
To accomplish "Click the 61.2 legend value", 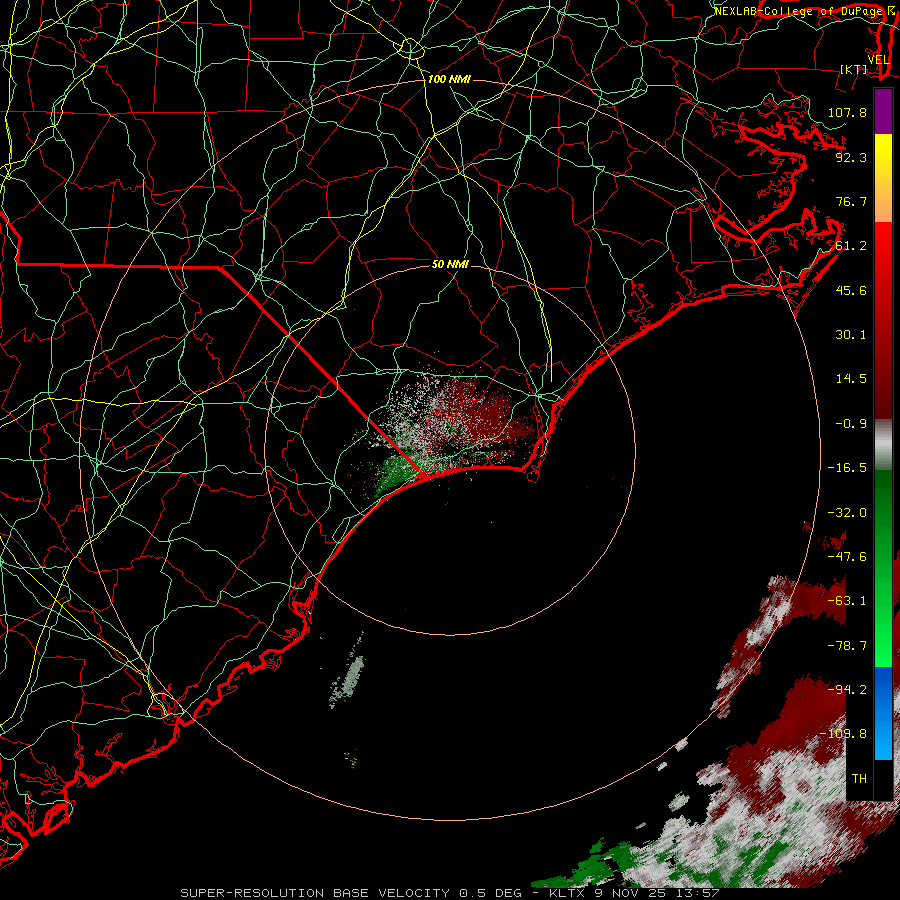I will point(851,246).
